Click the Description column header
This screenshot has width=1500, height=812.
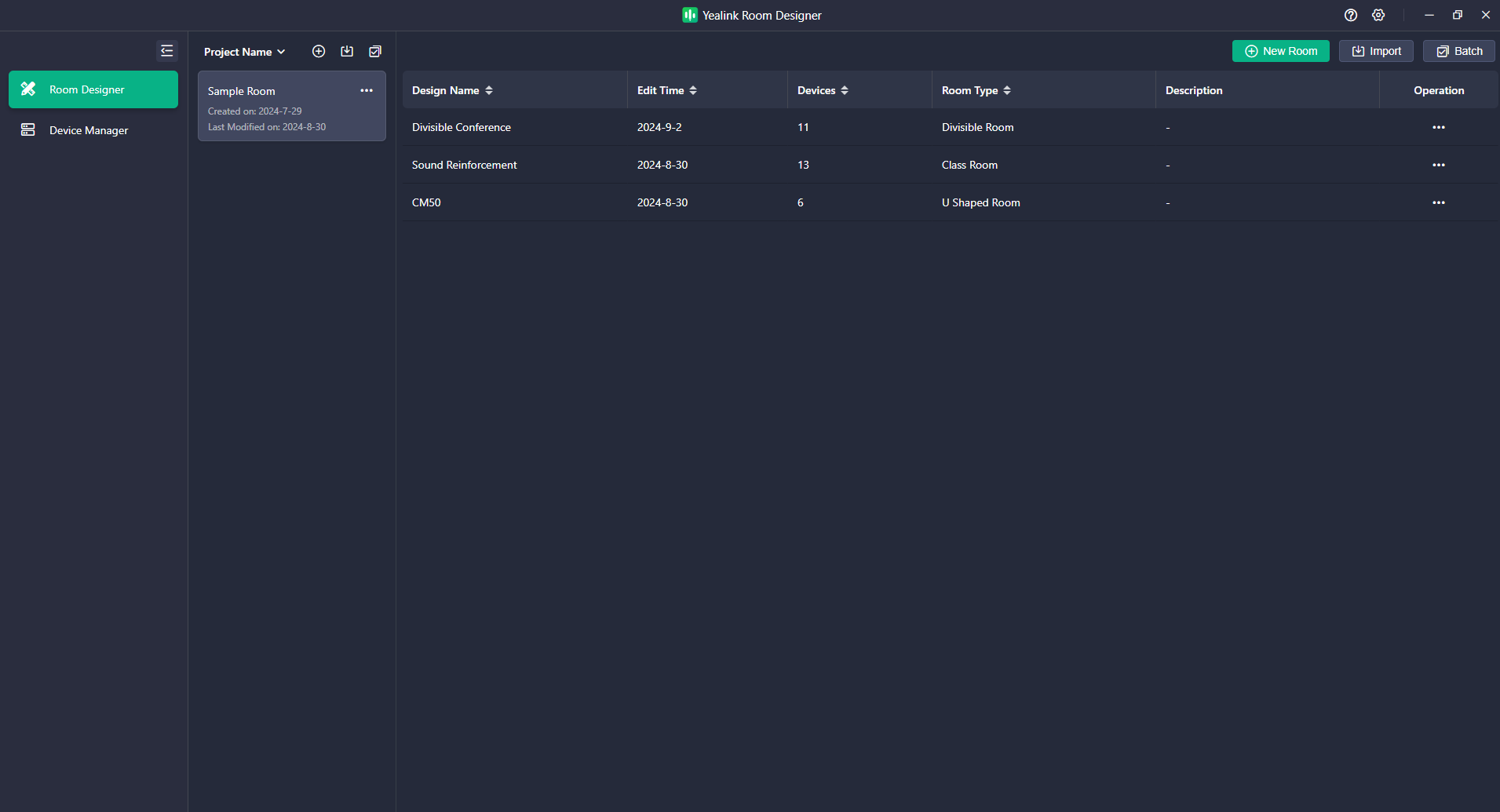point(1194,90)
